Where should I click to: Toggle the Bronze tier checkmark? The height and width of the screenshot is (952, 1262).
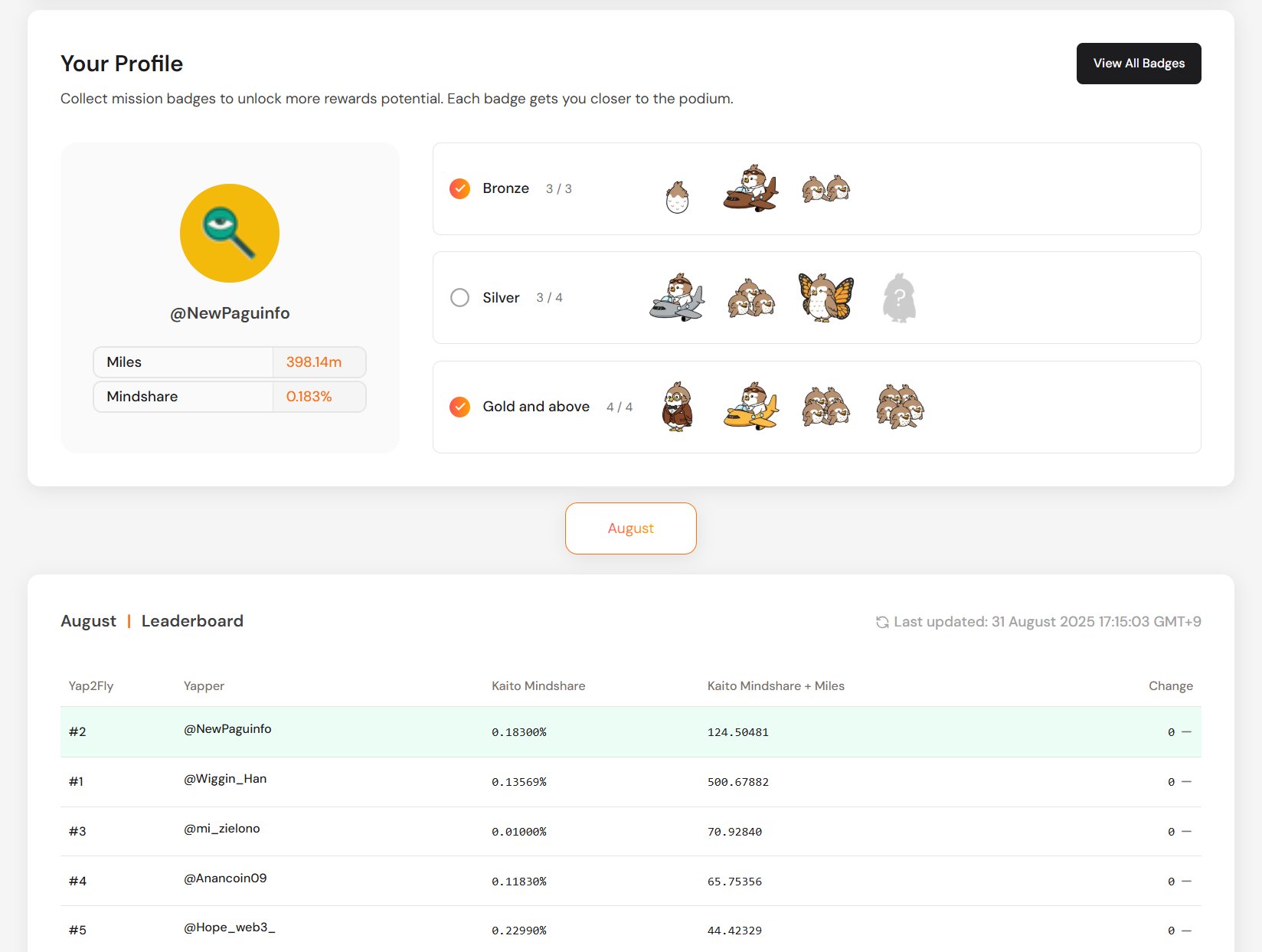click(459, 188)
